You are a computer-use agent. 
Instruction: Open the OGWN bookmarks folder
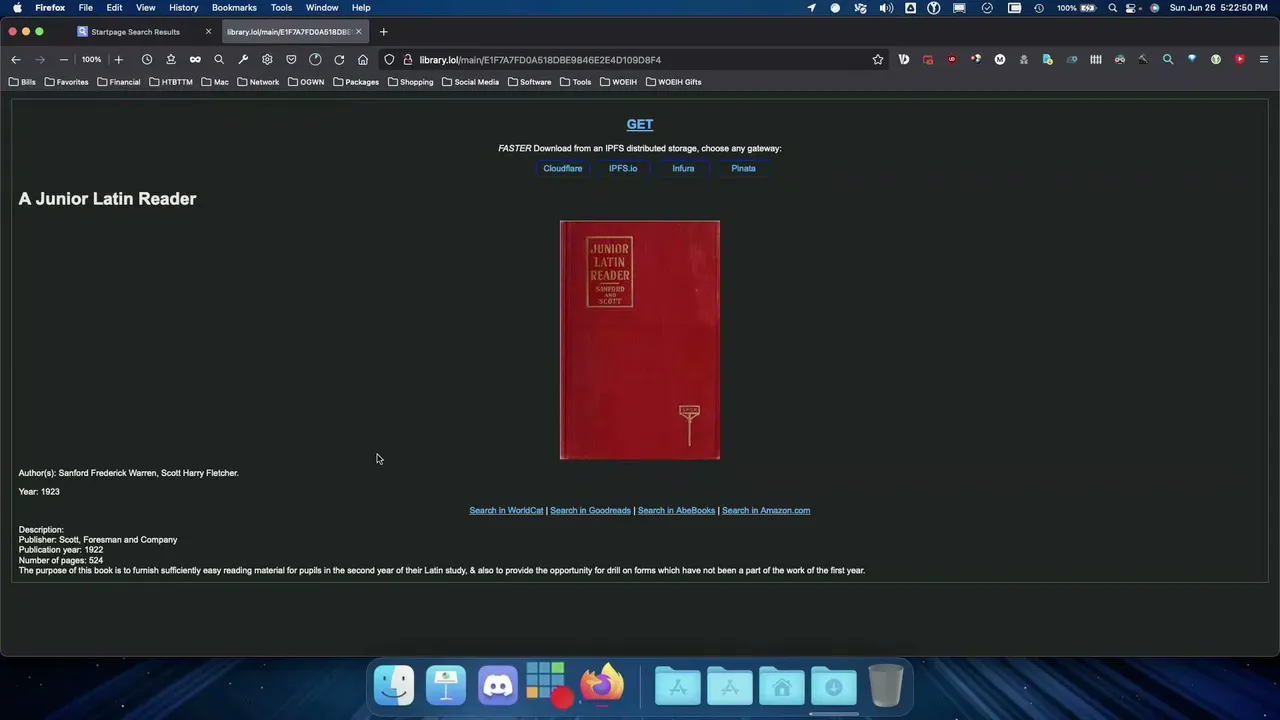pos(306,82)
